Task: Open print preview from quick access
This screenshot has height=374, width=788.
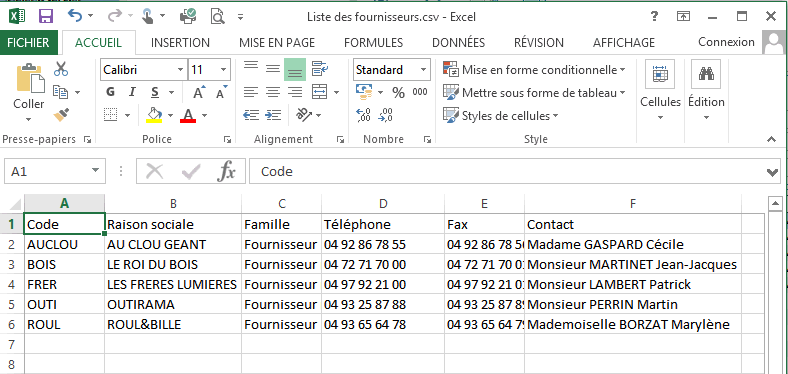Action: pyautogui.click(x=217, y=17)
